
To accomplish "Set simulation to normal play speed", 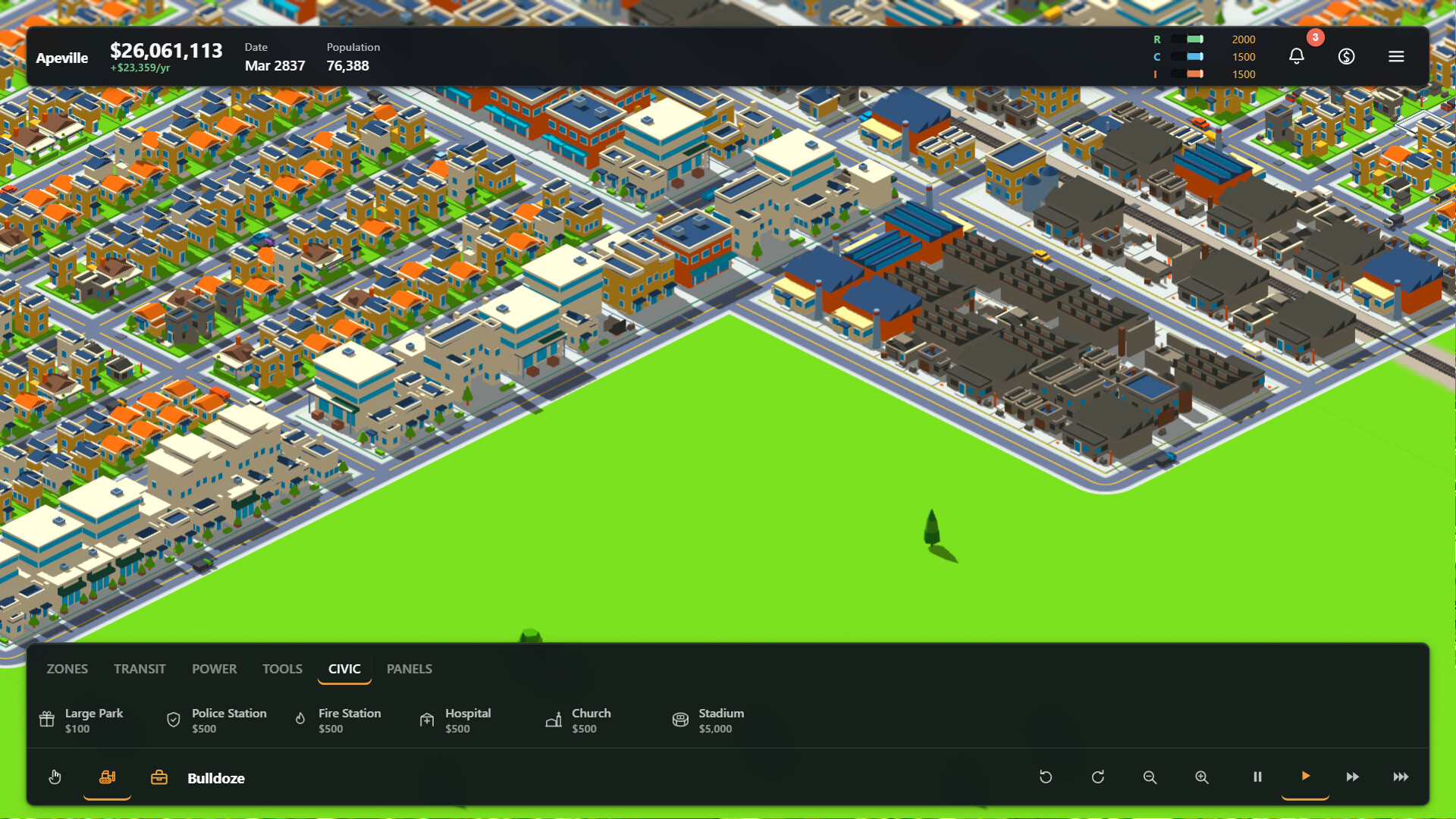I will tap(1305, 776).
